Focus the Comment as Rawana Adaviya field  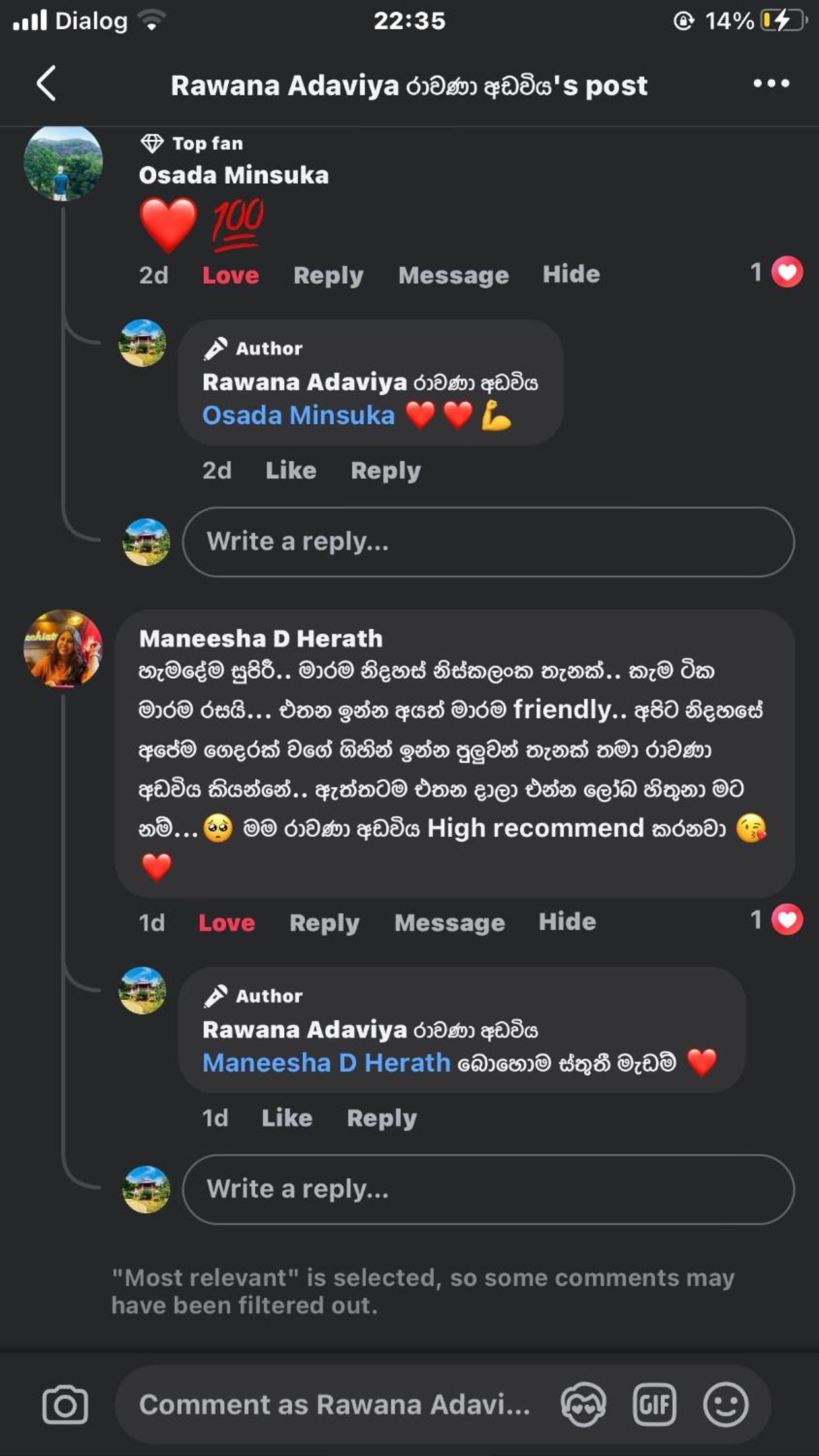point(334,1405)
